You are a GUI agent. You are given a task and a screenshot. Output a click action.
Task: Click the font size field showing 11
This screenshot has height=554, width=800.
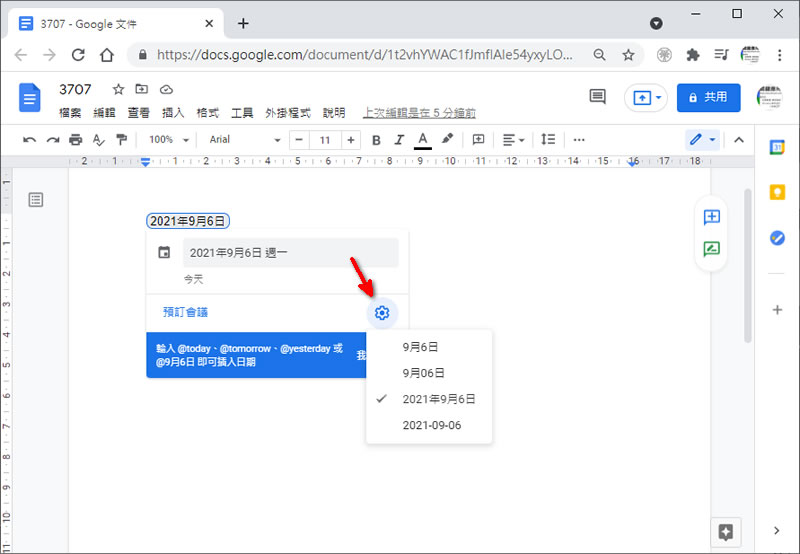tap(325, 140)
